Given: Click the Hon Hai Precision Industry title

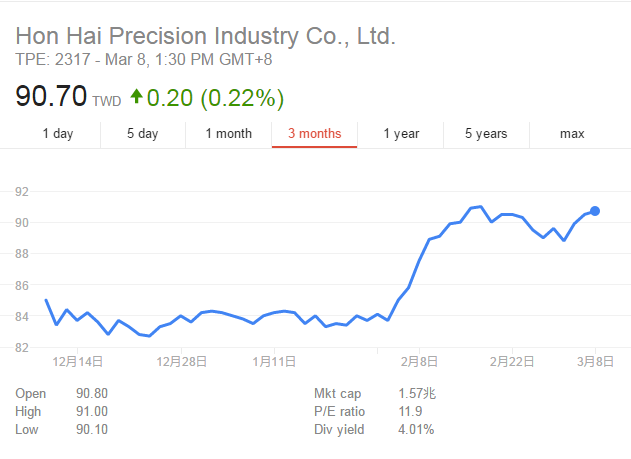Looking at the screenshot, I should (206, 37).
